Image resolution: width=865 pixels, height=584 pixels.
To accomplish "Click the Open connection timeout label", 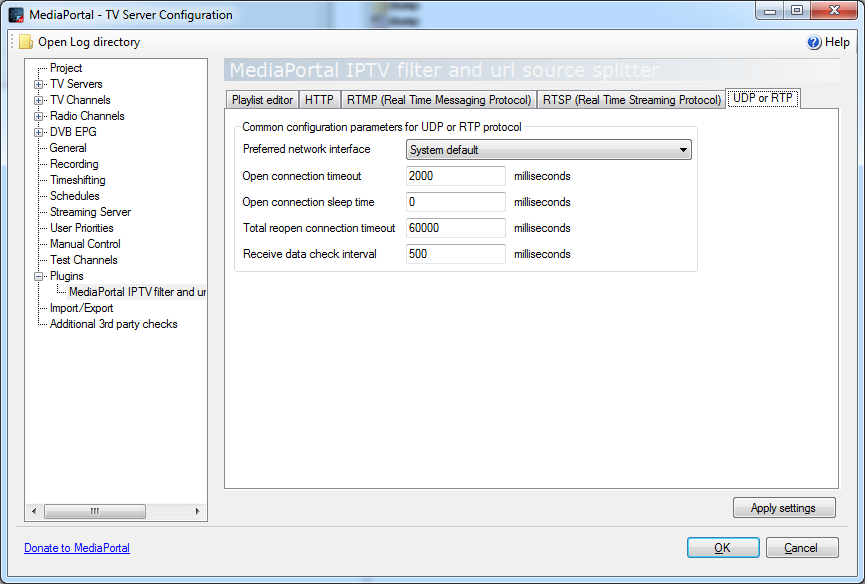I will 302,176.
